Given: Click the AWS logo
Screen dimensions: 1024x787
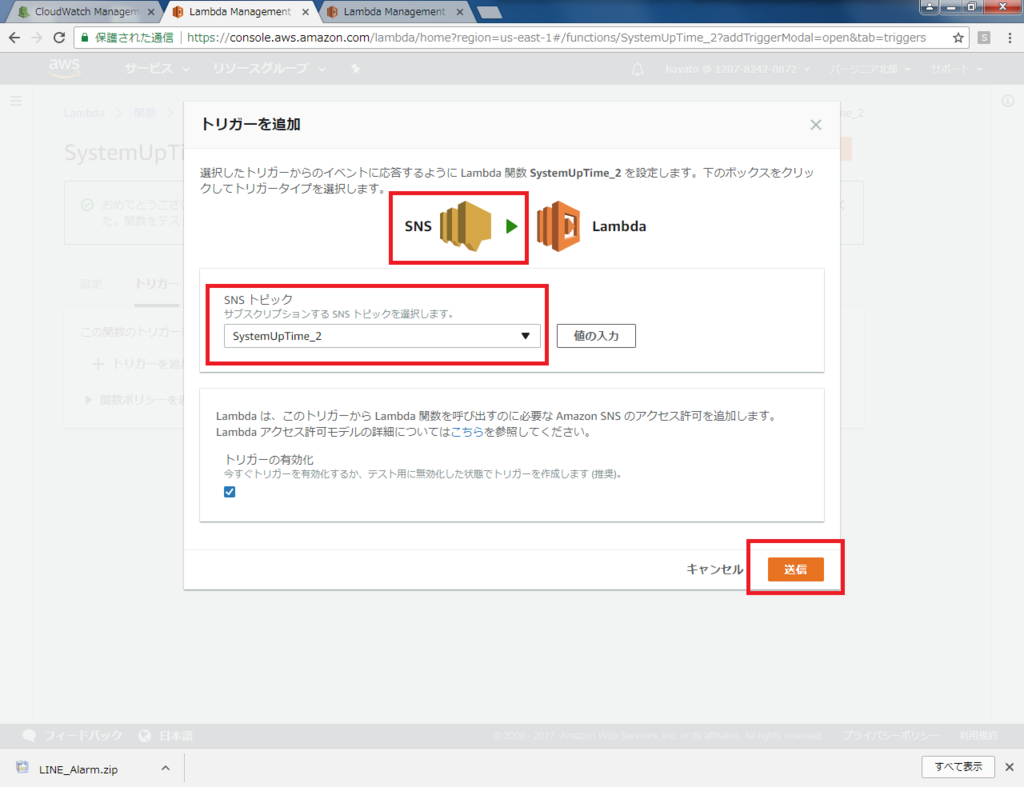Looking at the screenshot, I should point(64,67).
